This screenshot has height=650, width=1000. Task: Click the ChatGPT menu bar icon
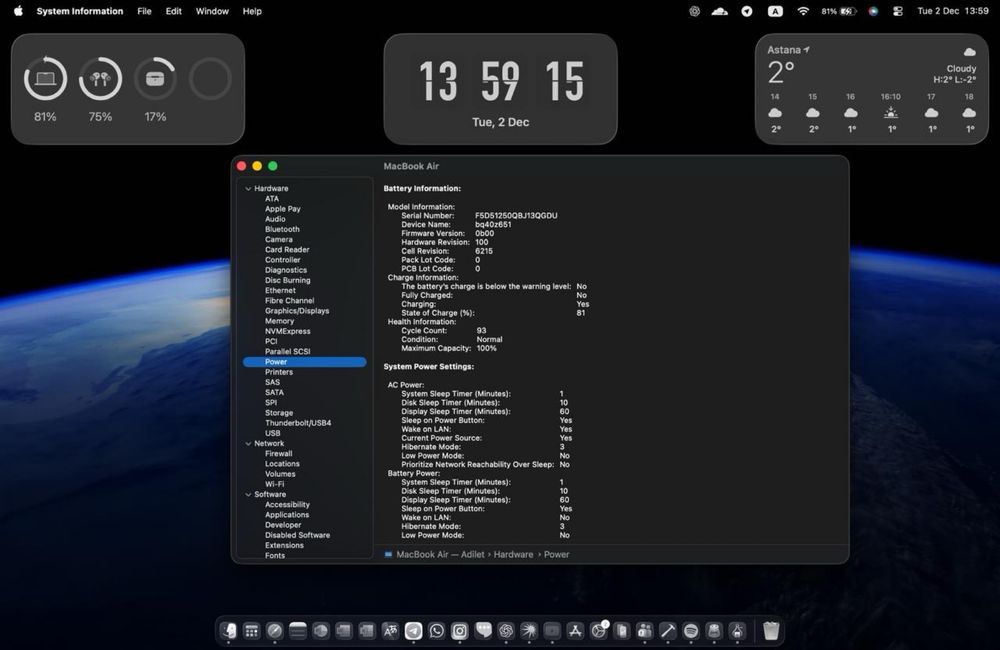[x=695, y=11]
